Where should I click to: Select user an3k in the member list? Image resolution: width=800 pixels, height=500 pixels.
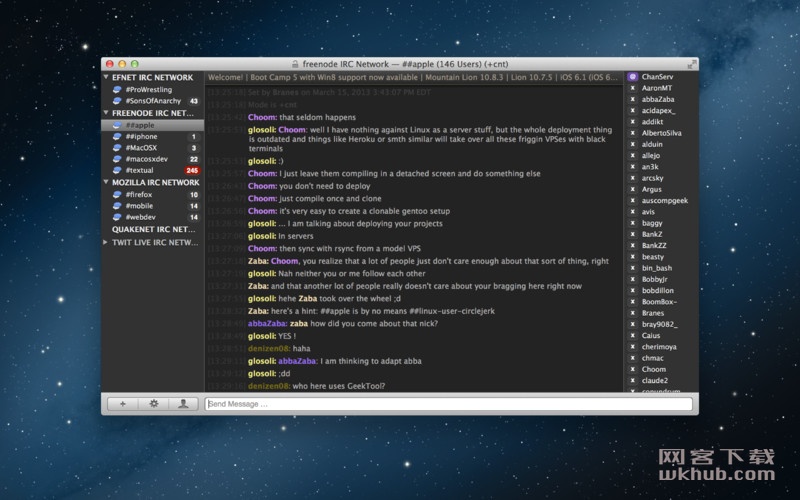tap(650, 166)
